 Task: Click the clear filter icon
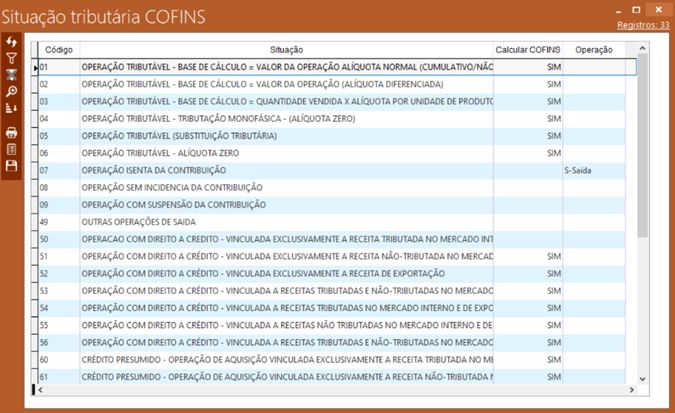[12, 75]
